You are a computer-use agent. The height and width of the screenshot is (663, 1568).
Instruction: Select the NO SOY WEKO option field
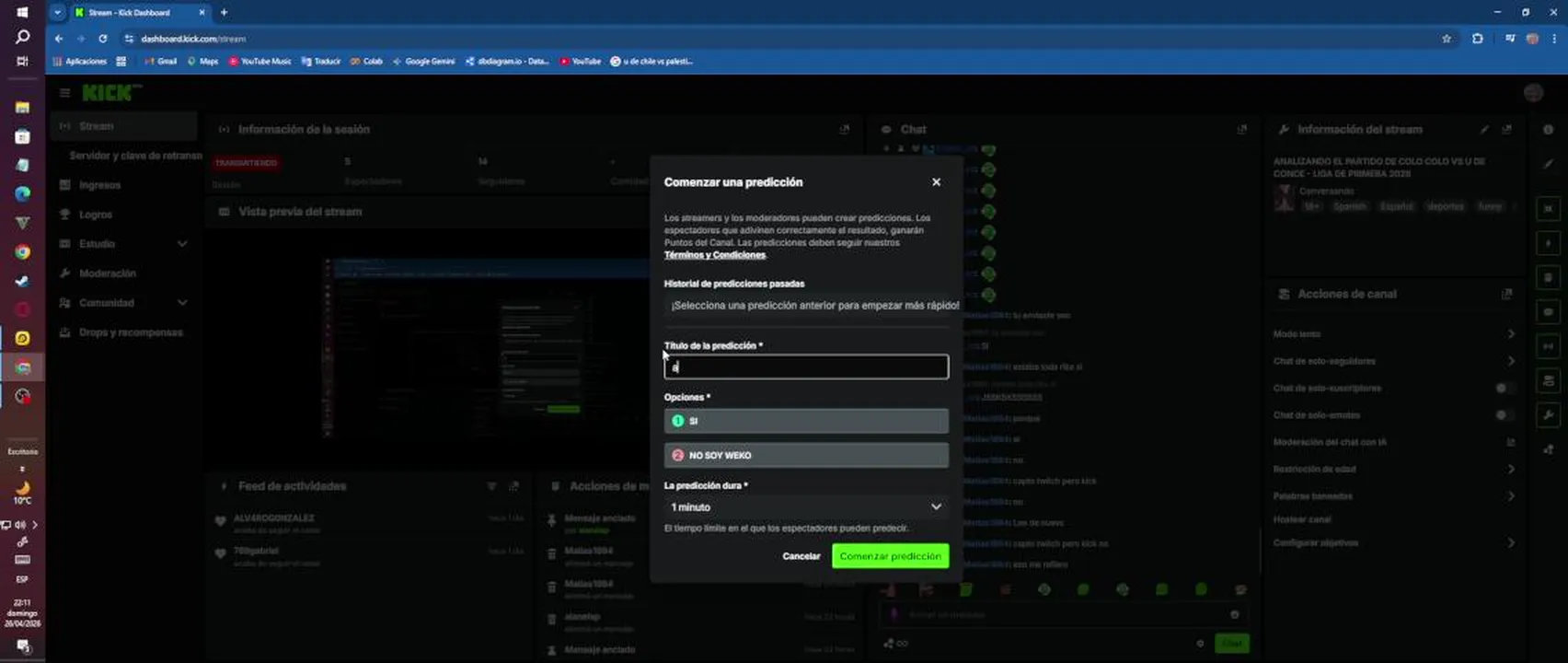pos(806,455)
